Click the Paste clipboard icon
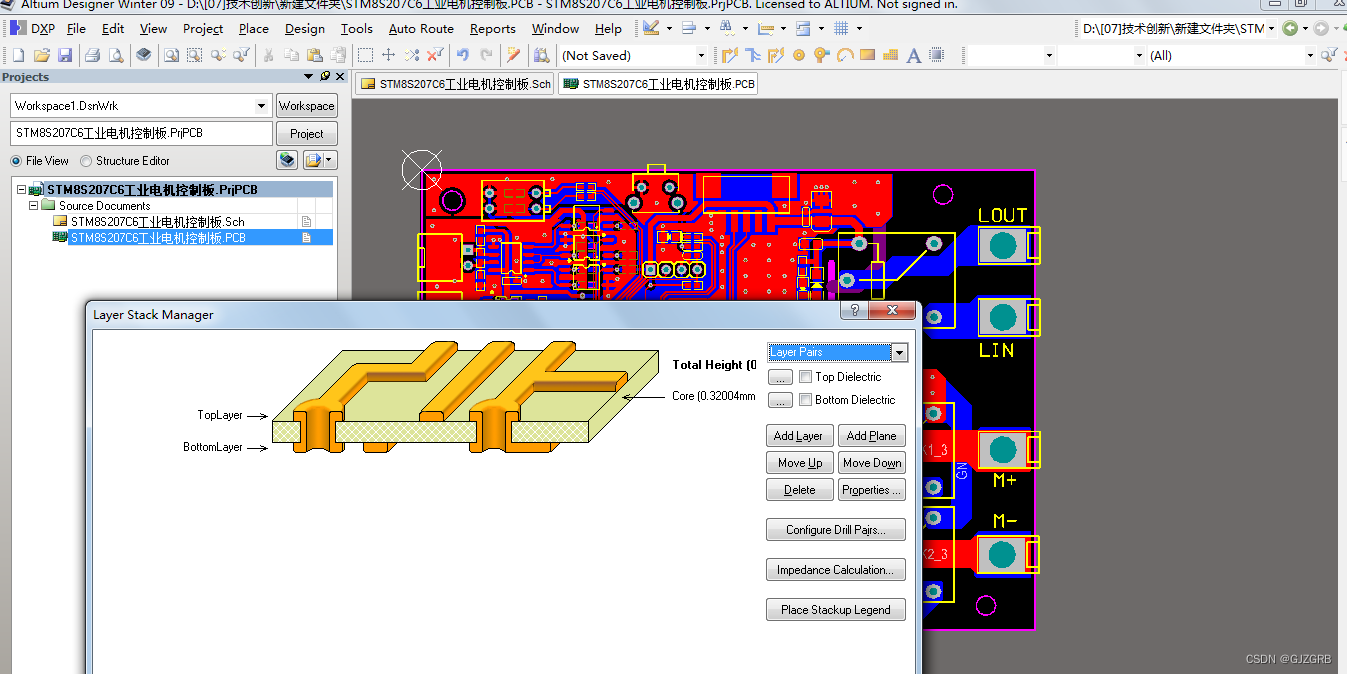The image size is (1347, 674). pyautogui.click(x=316, y=55)
